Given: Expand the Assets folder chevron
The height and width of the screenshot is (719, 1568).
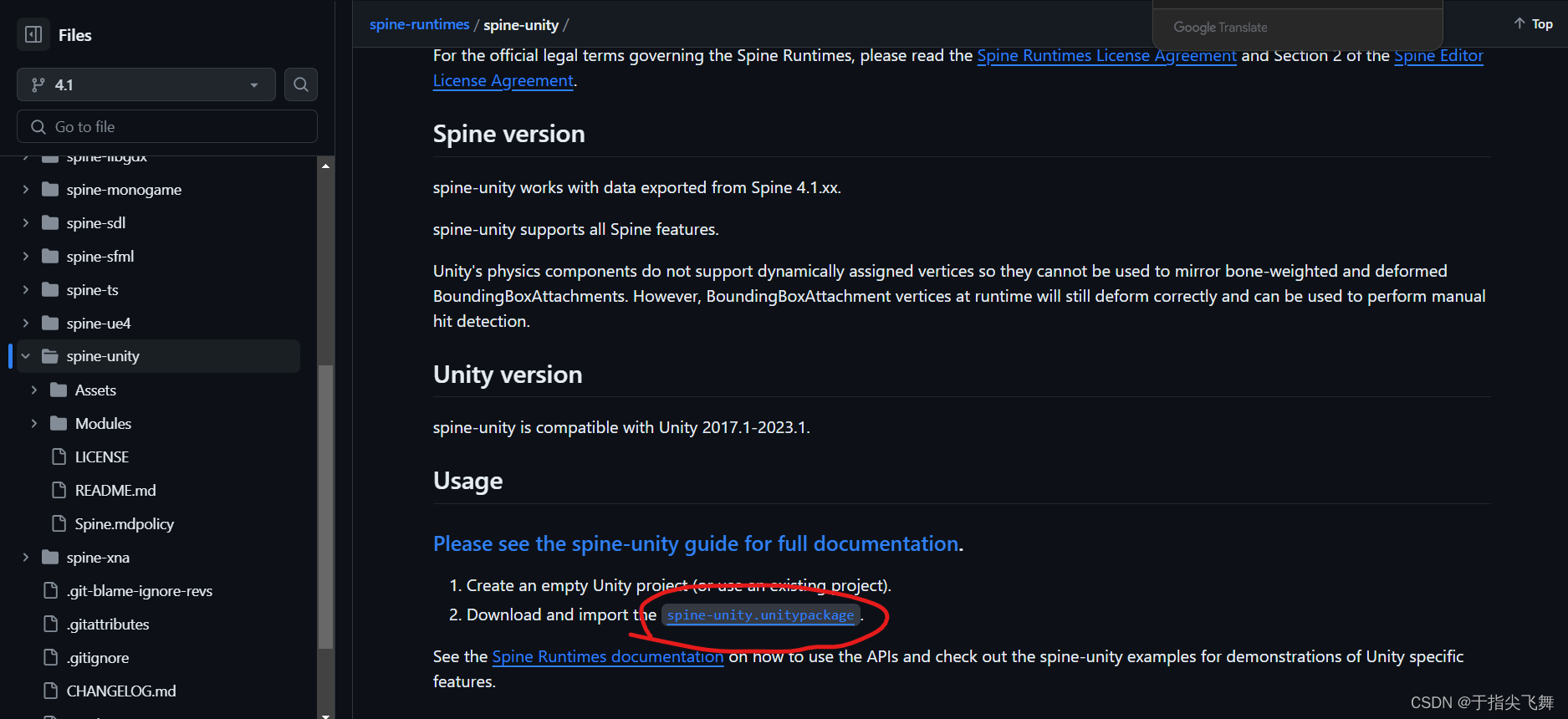Looking at the screenshot, I should tap(34, 390).
